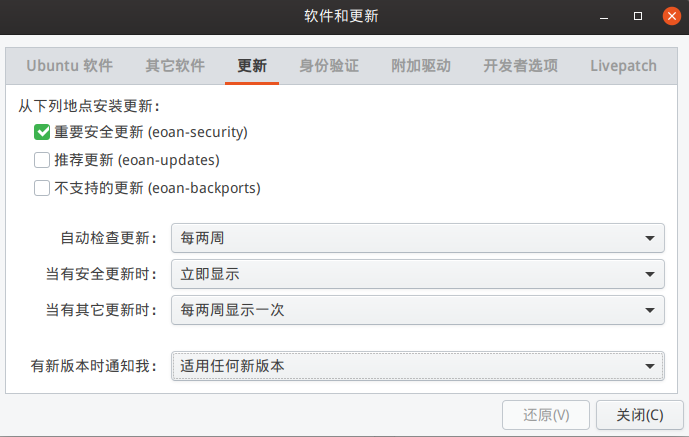Open the 自动检查更新 dropdown
Image resolution: width=689 pixels, height=437 pixels.
pos(417,238)
